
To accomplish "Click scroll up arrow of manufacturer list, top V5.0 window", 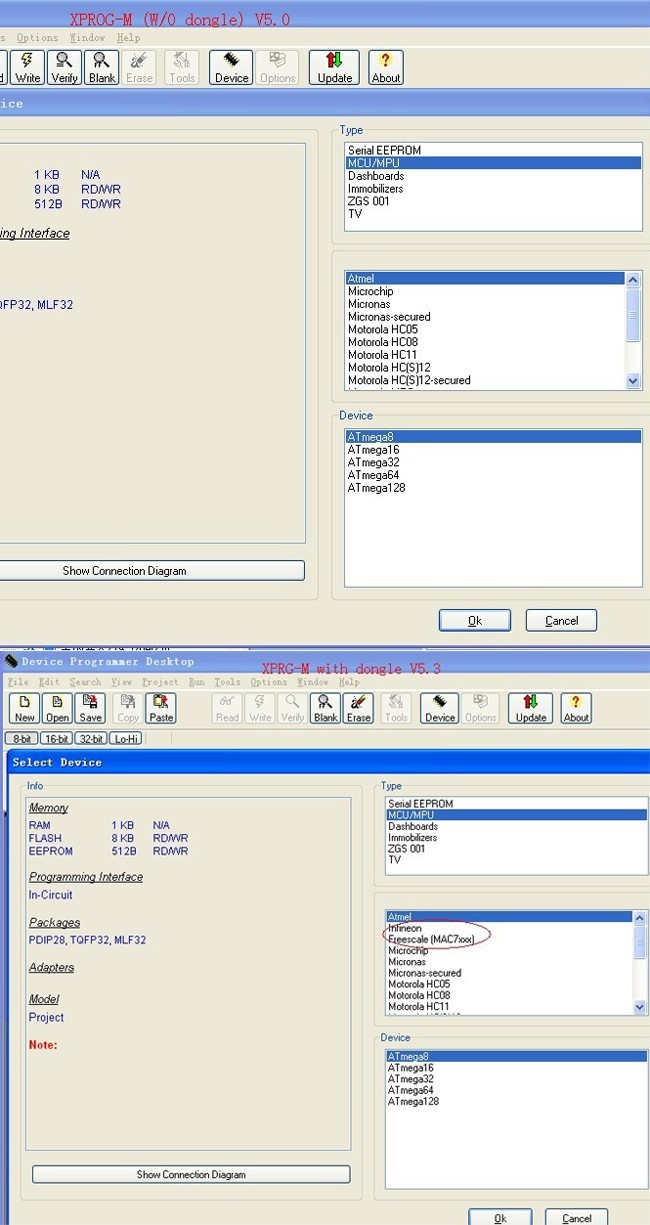I will (633, 280).
